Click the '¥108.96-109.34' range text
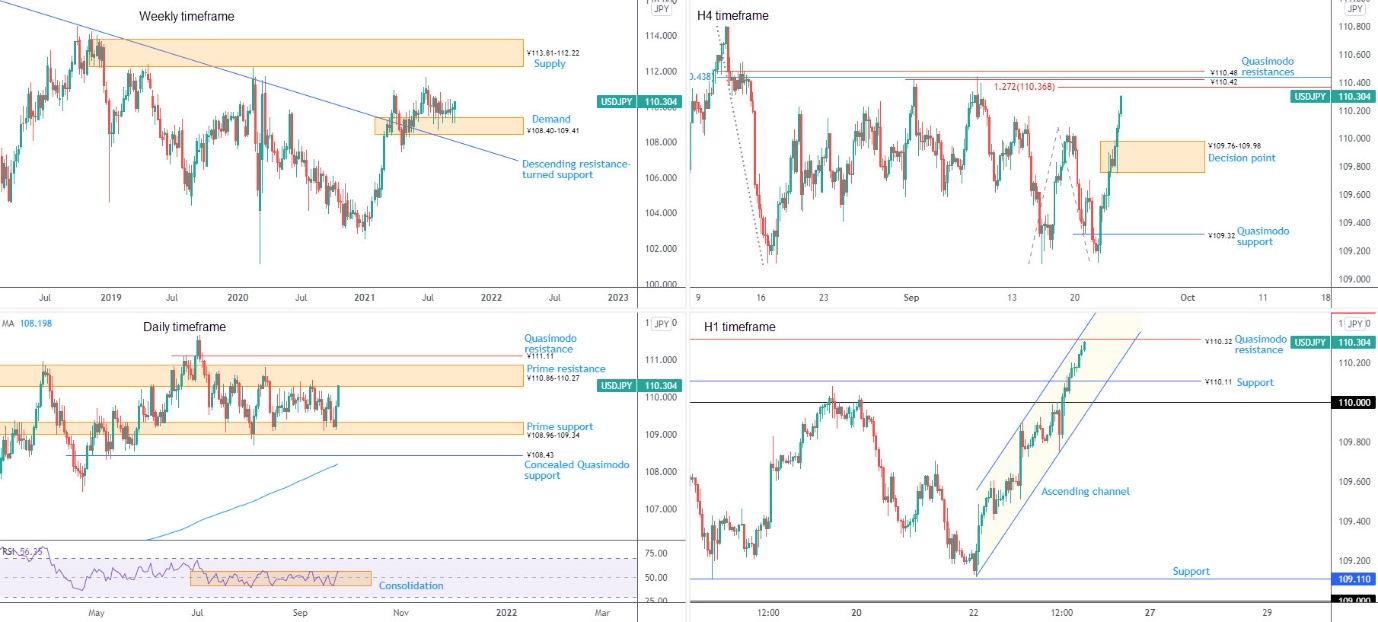1378x622 pixels. 553,436
